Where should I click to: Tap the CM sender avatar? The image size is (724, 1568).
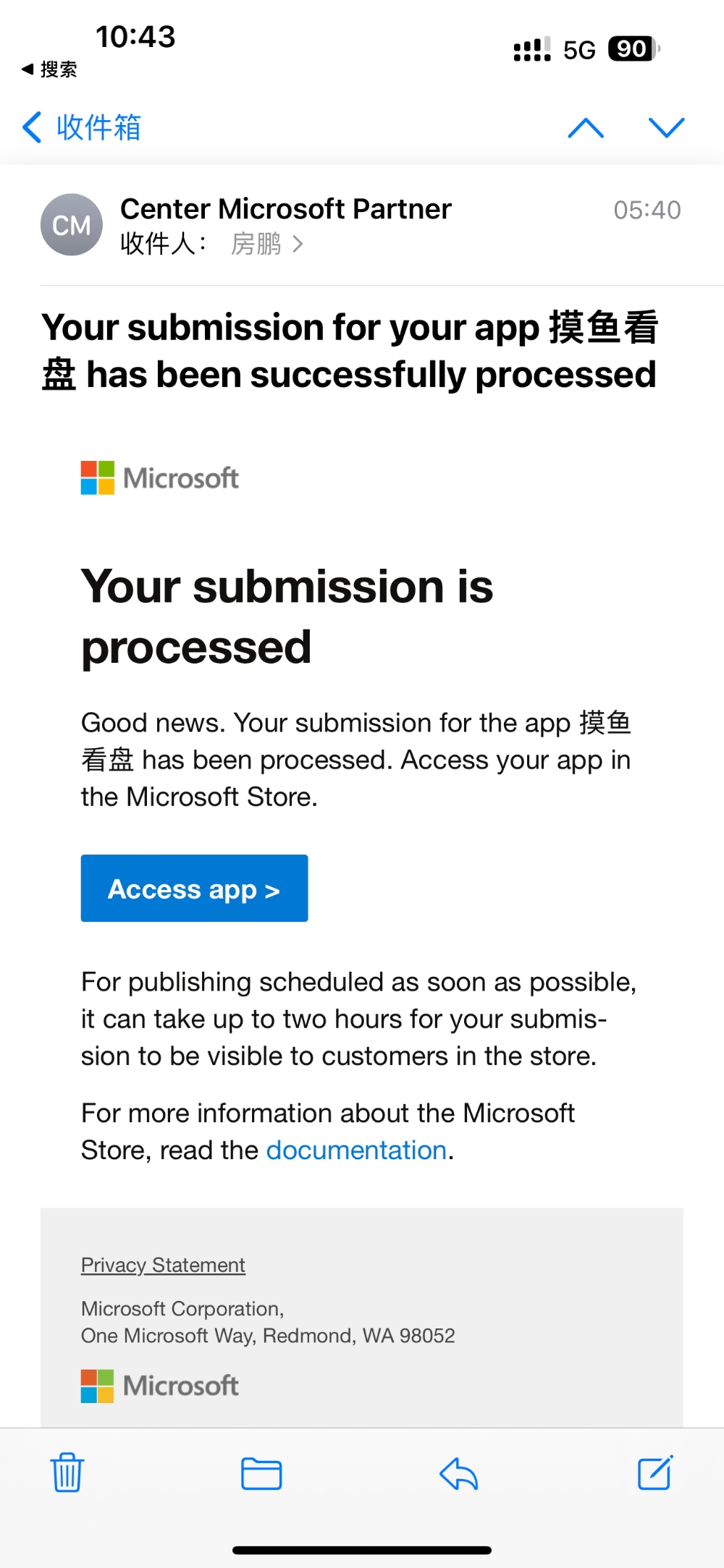tap(71, 225)
